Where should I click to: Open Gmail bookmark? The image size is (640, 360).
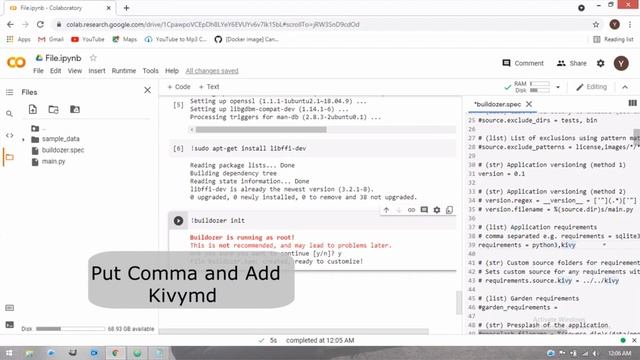pos(51,39)
